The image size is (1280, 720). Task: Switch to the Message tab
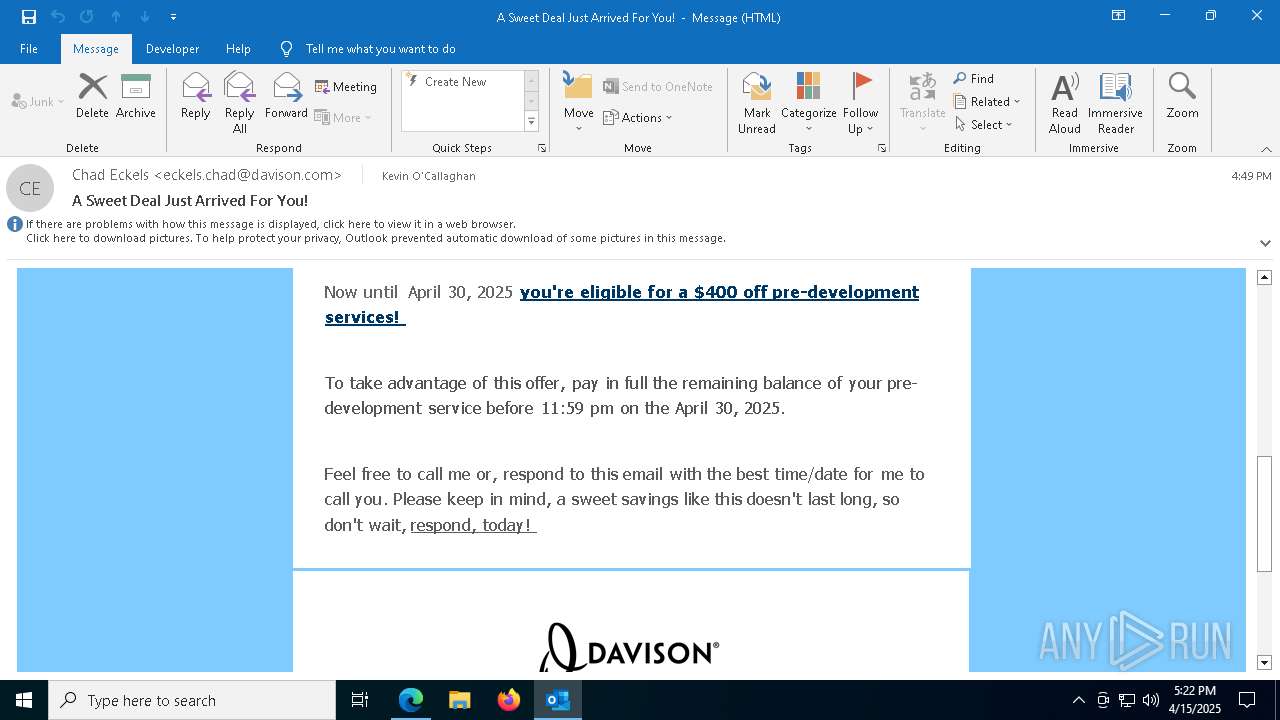point(96,49)
